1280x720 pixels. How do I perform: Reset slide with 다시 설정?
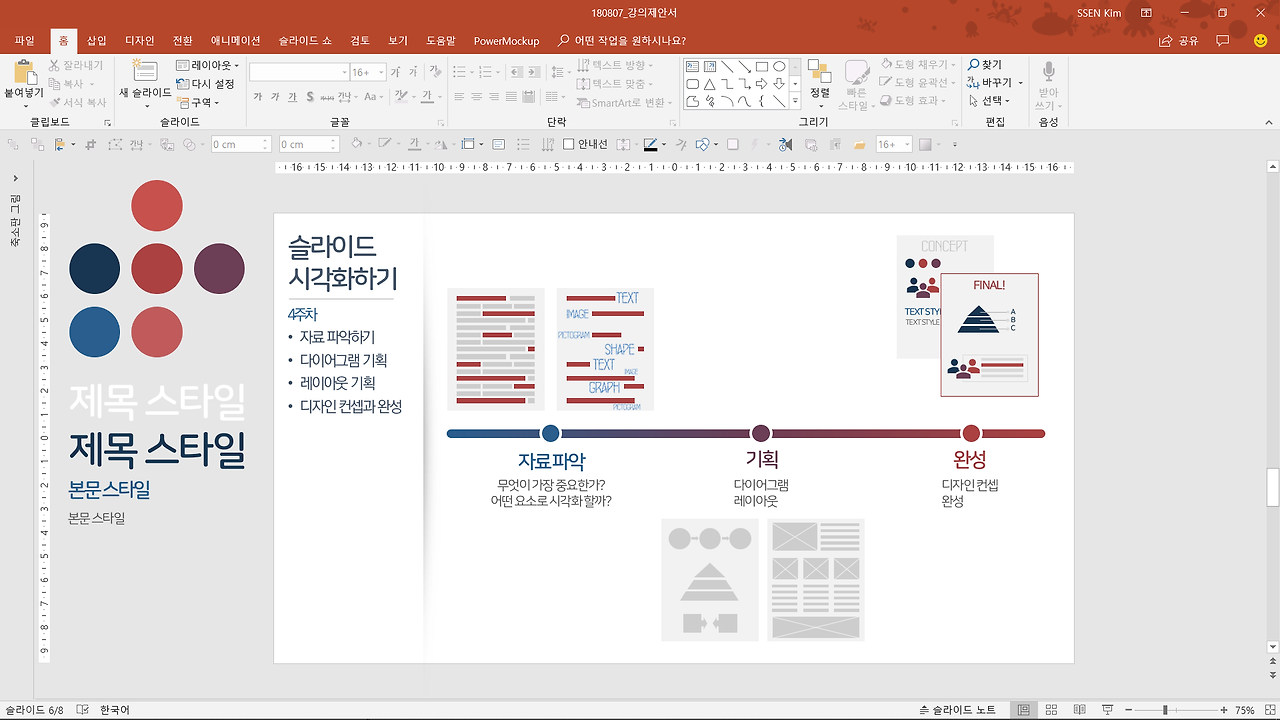pos(206,84)
